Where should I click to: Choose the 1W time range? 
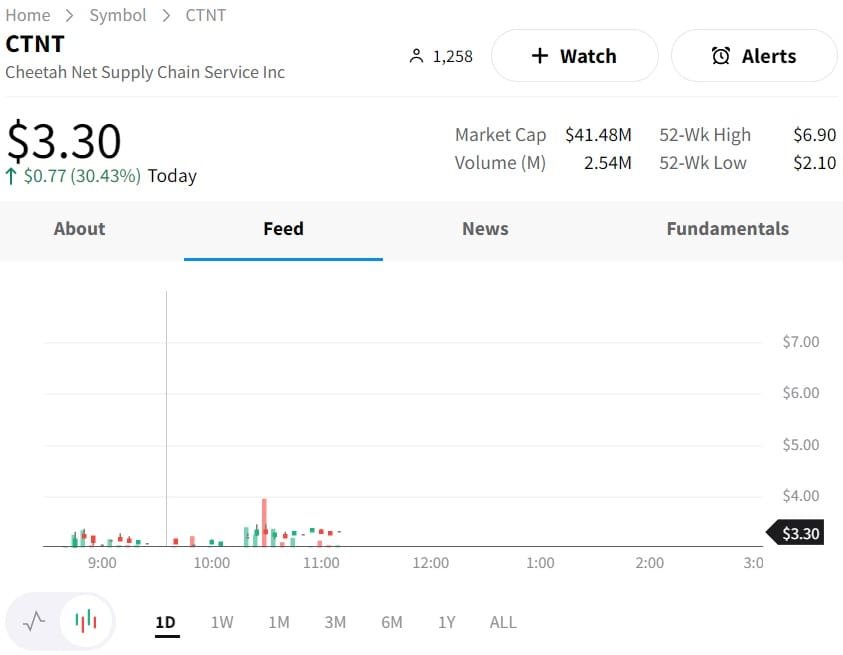point(222,622)
